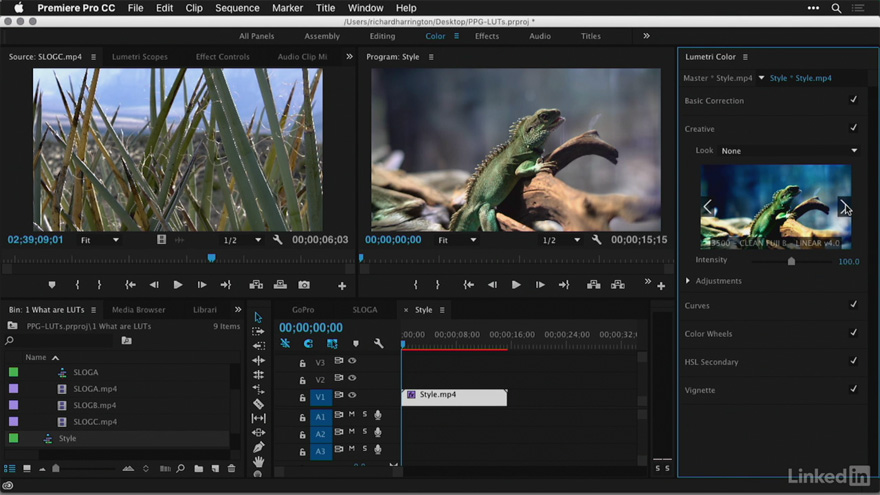
Task: Toggle Creative section checkbox
Action: [853, 127]
